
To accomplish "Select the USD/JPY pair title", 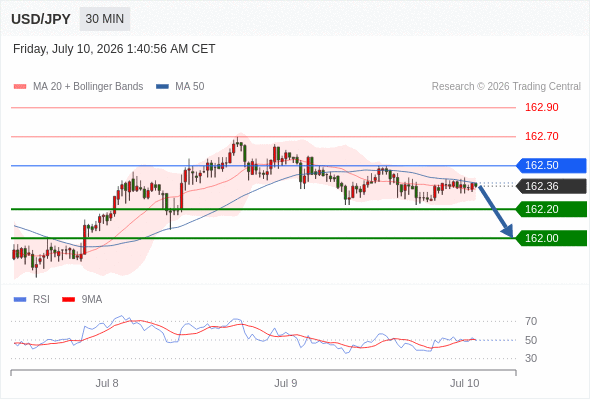I will click(41, 19).
